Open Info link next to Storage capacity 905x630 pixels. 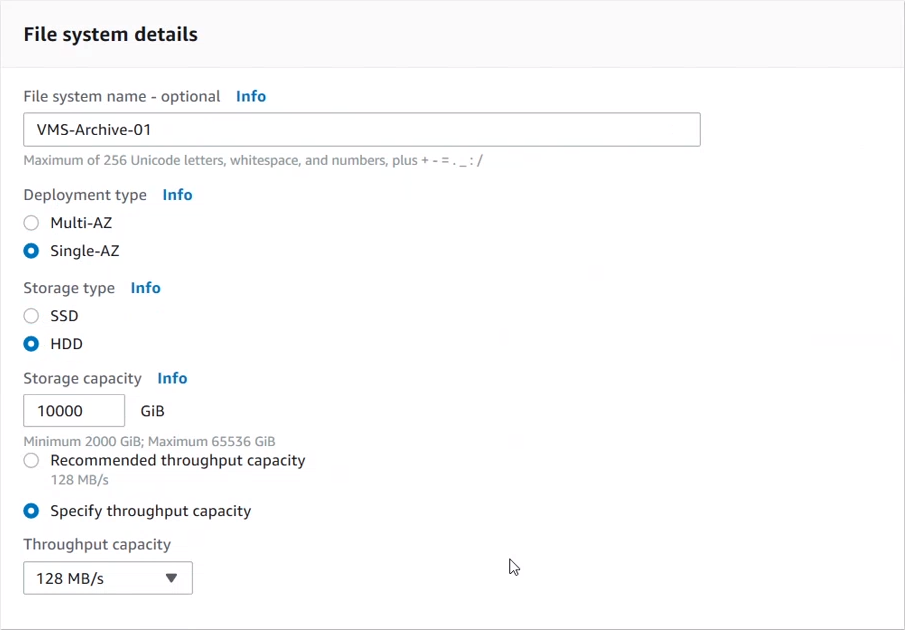(172, 378)
